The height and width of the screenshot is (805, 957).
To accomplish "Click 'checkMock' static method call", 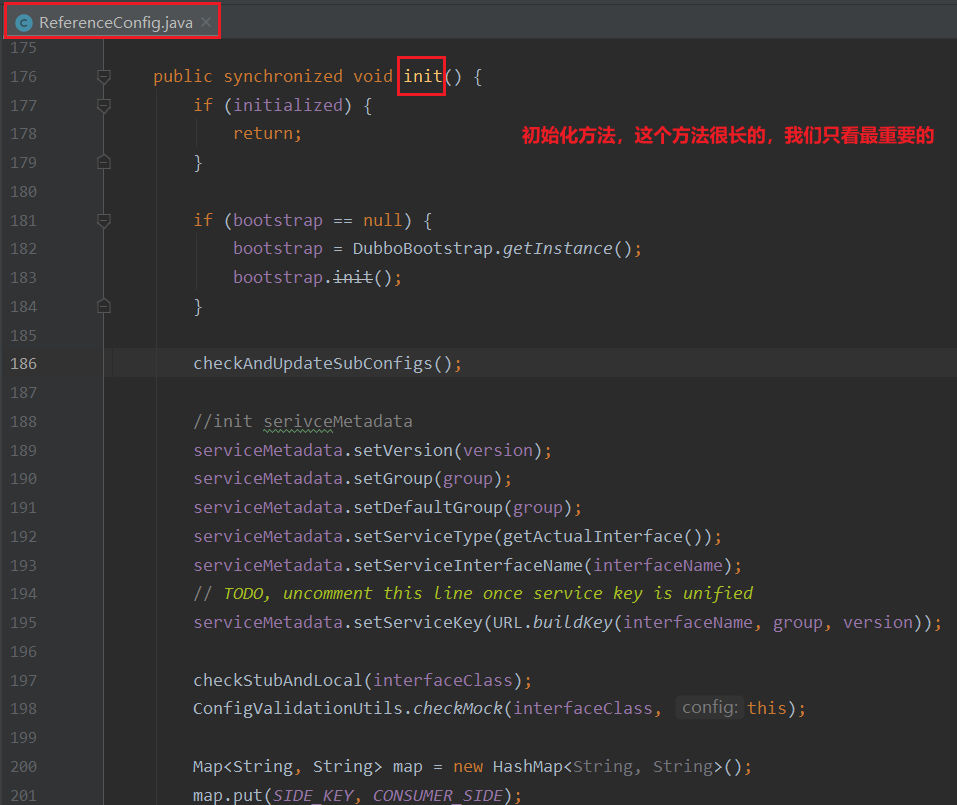I will [458, 708].
